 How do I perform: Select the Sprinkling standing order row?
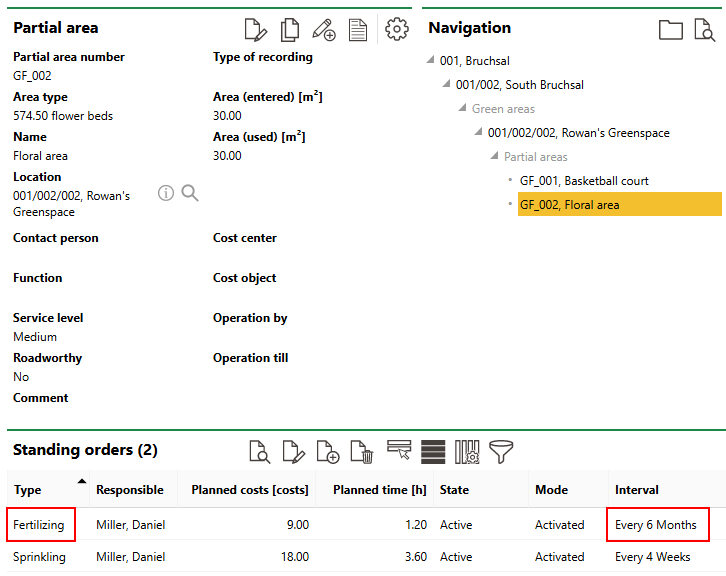[38, 557]
